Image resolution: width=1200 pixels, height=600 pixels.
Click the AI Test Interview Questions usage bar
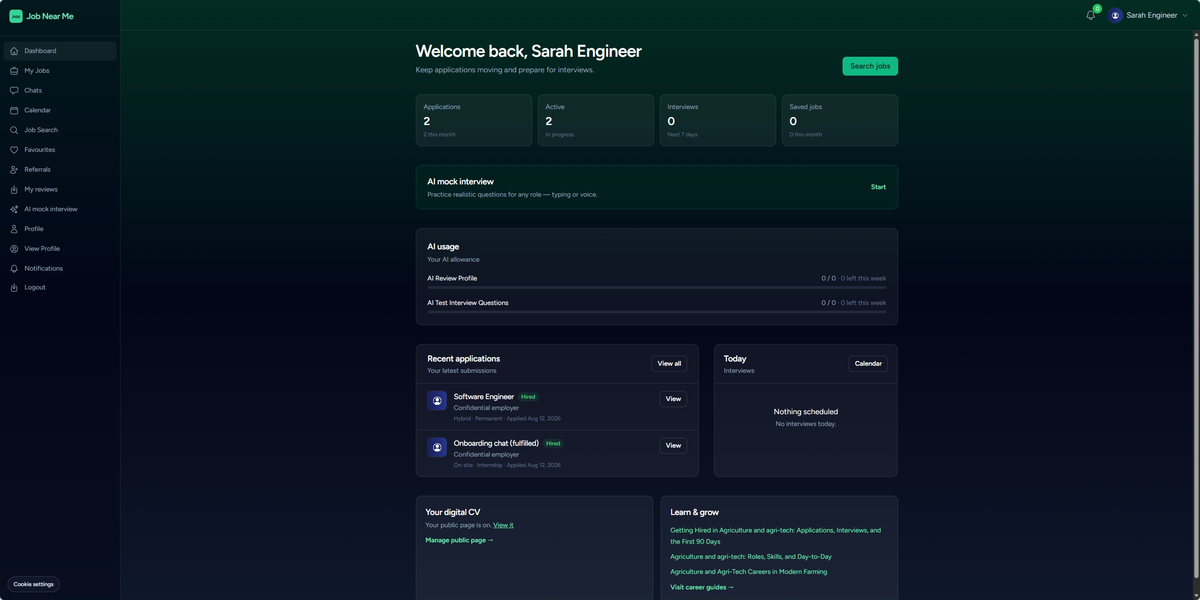656,312
